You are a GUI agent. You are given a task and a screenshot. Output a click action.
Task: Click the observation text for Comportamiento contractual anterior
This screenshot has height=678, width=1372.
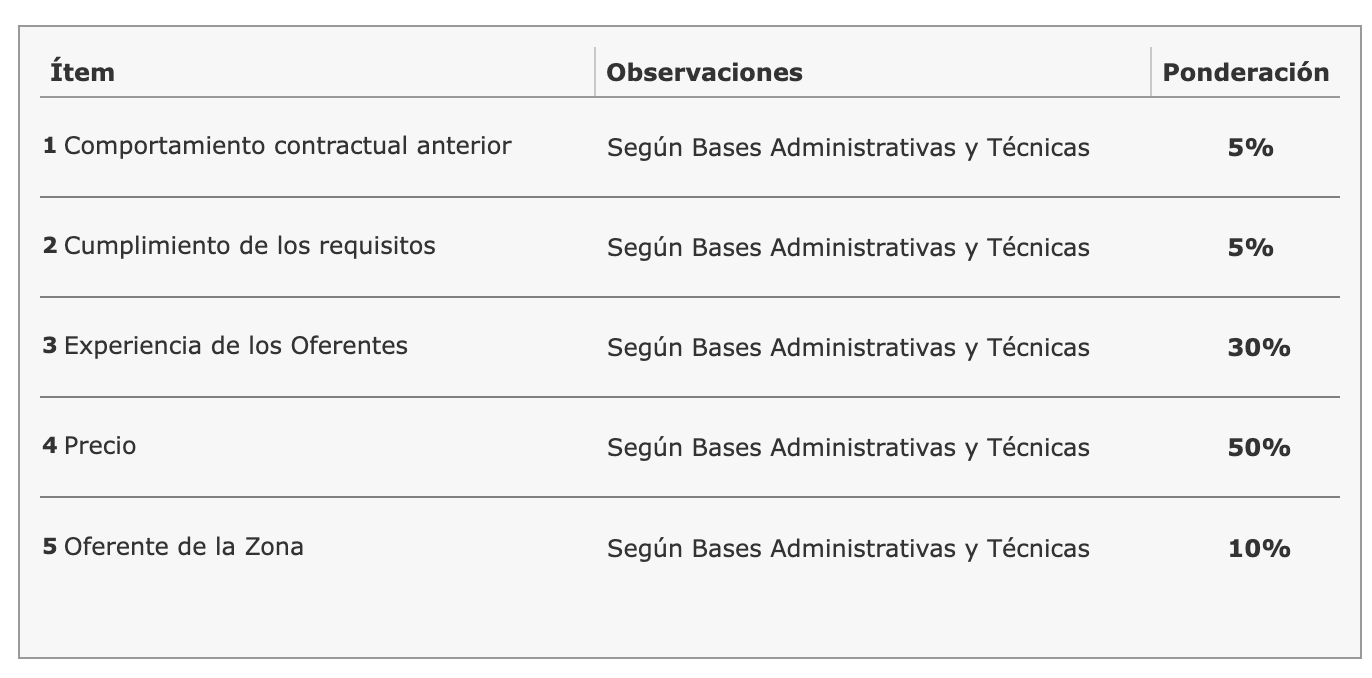[x=848, y=148]
